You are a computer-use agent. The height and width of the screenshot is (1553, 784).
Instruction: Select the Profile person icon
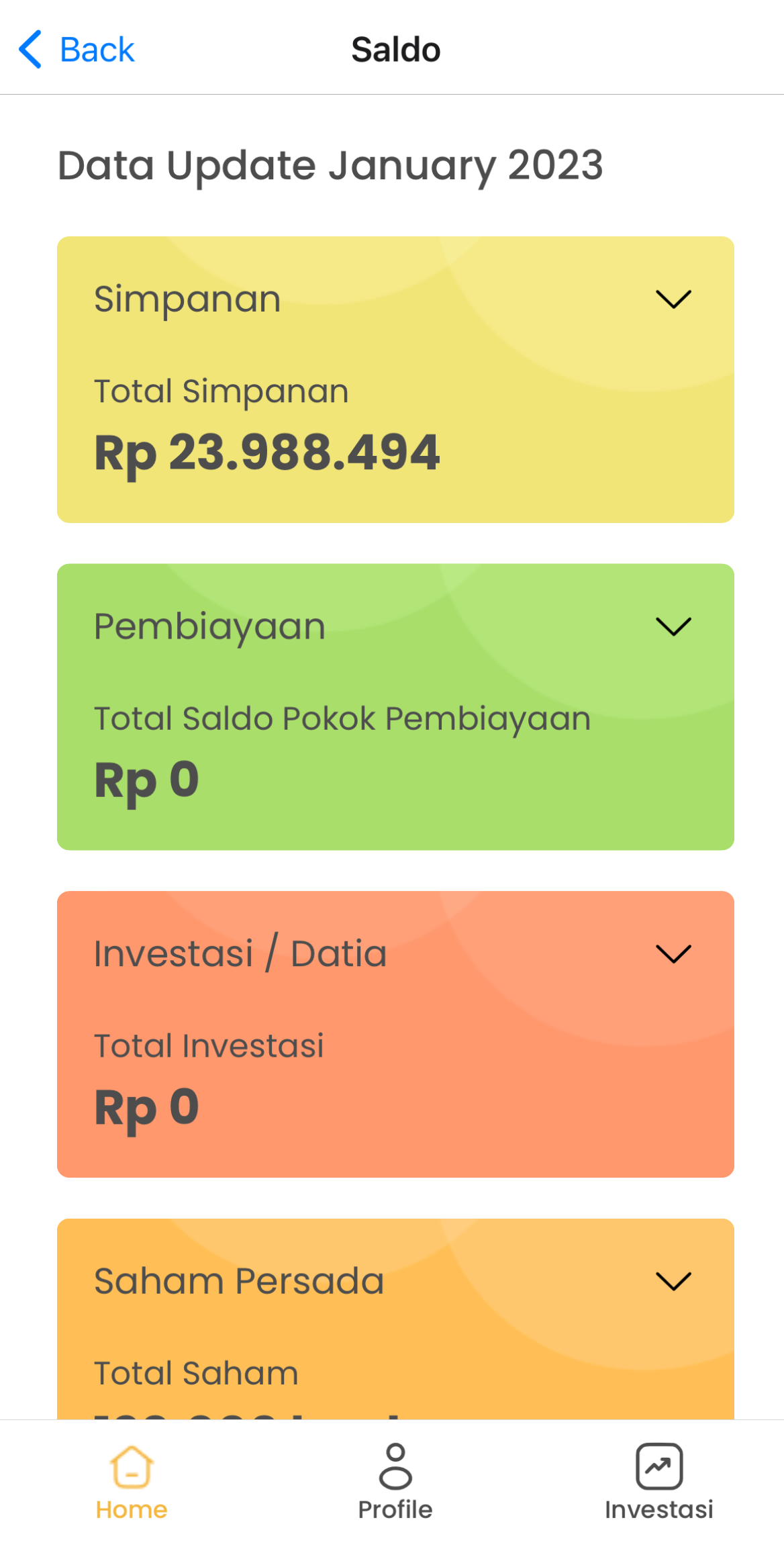coord(395,1466)
